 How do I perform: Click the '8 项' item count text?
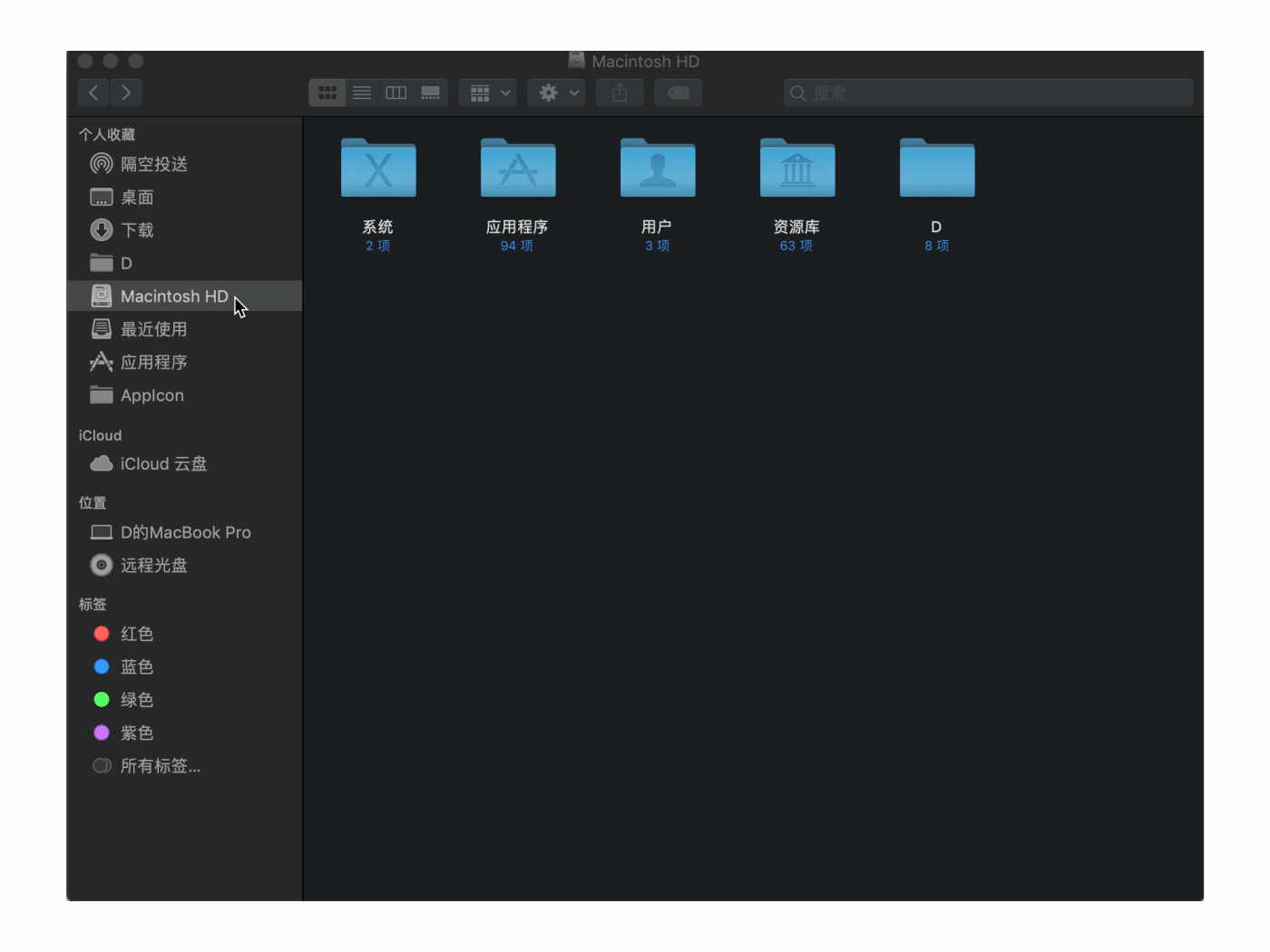click(937, 246)
